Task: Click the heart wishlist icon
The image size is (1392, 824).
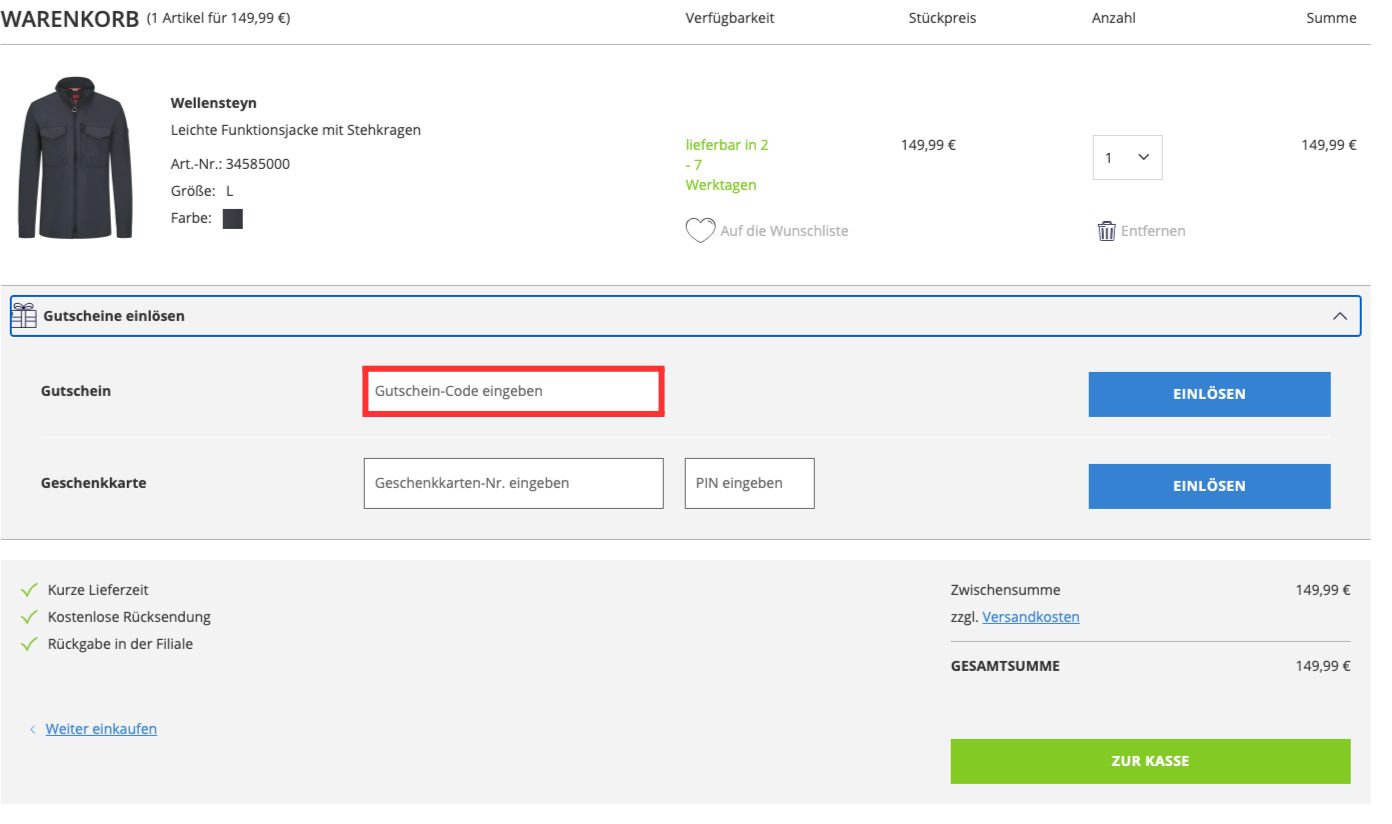Action: click(700, 231)
